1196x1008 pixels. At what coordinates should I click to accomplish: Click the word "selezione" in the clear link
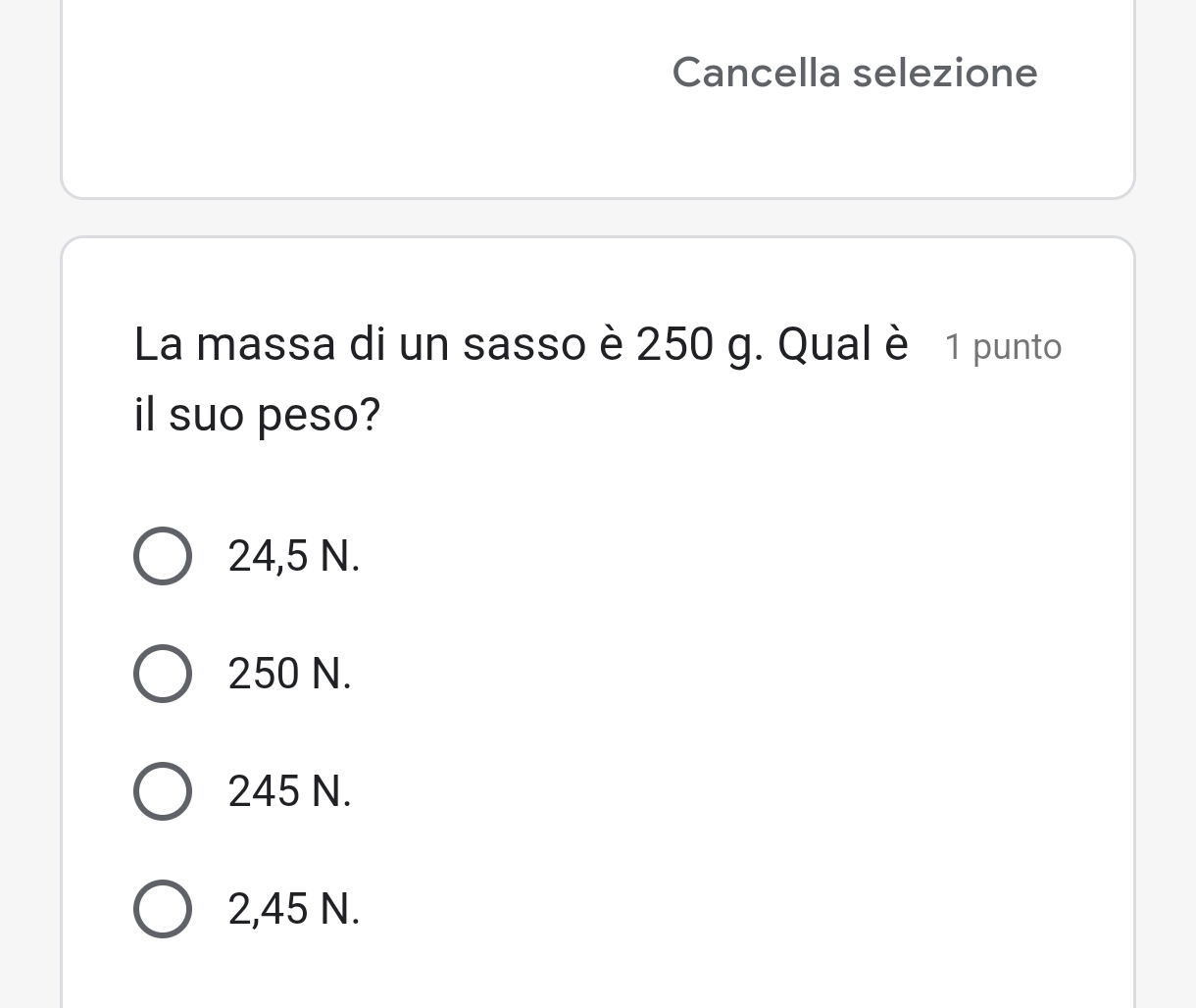(x=945, y=73)
